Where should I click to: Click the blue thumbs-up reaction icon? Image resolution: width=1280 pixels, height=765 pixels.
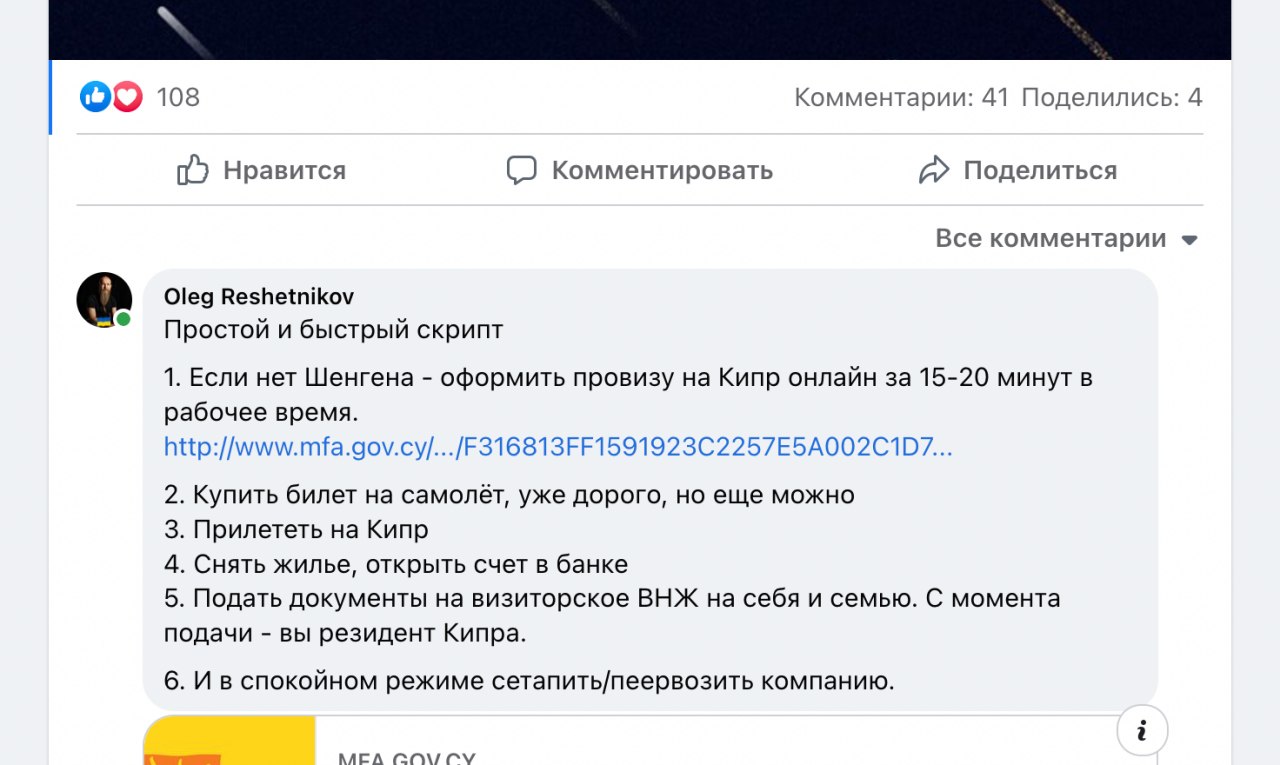[x=95, y=97]
